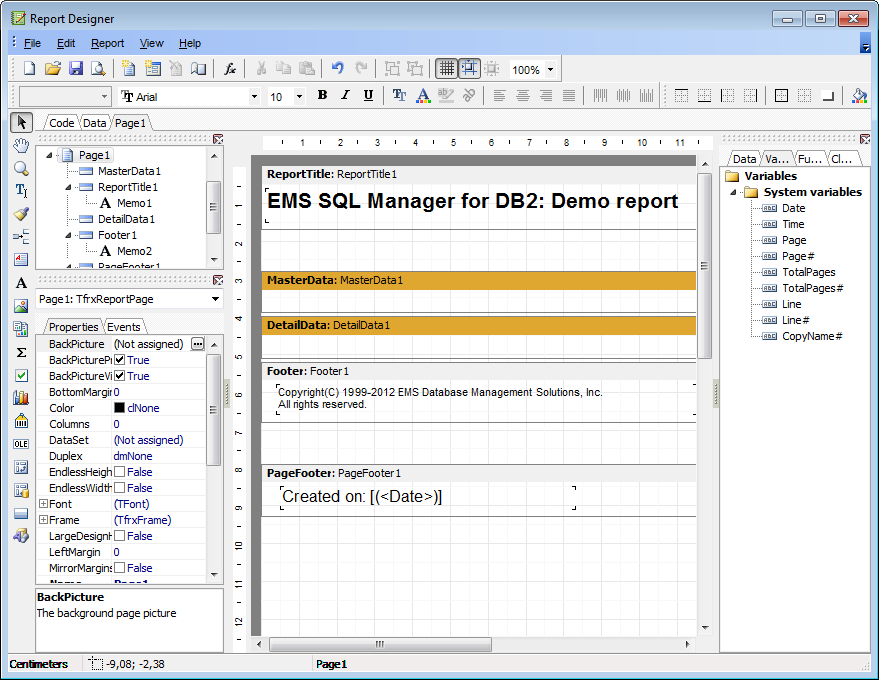Click the BackPicture ellipsis button
This screenshot has width=879, height=680.
197,344
